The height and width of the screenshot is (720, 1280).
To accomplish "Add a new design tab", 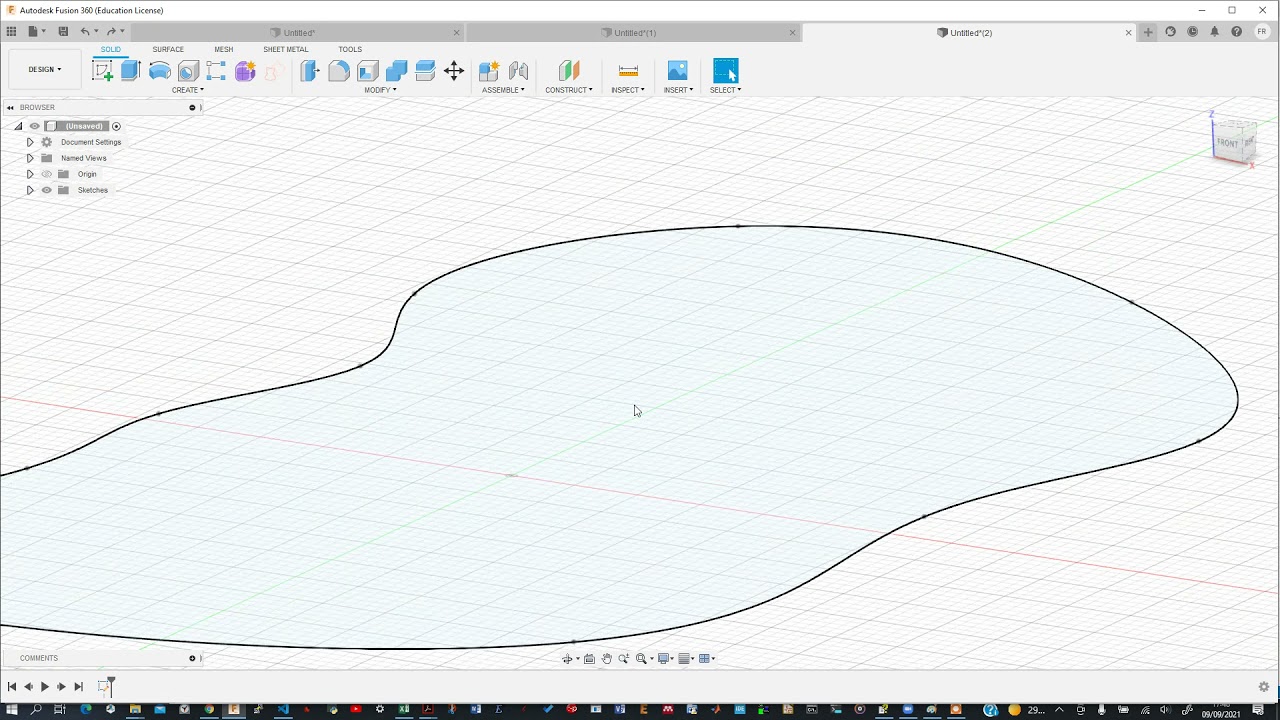I will click(x=1148, y=32).
